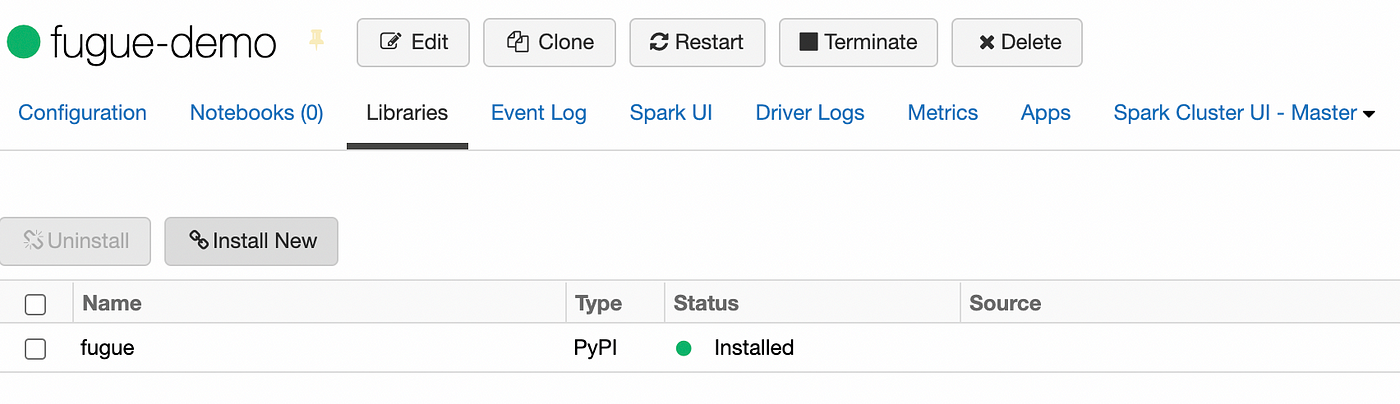Click the fugue library name
The height and width of the screenshot is (404, 1400).
click(107, 348)
